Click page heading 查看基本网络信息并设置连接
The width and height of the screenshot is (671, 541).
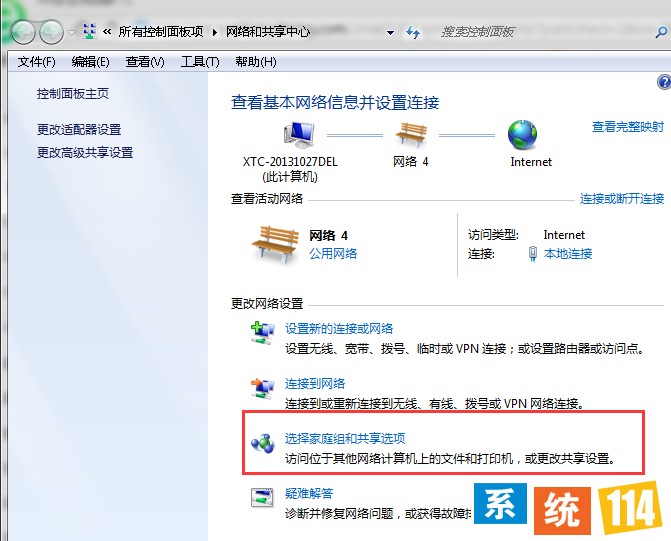tap(335, 103)
